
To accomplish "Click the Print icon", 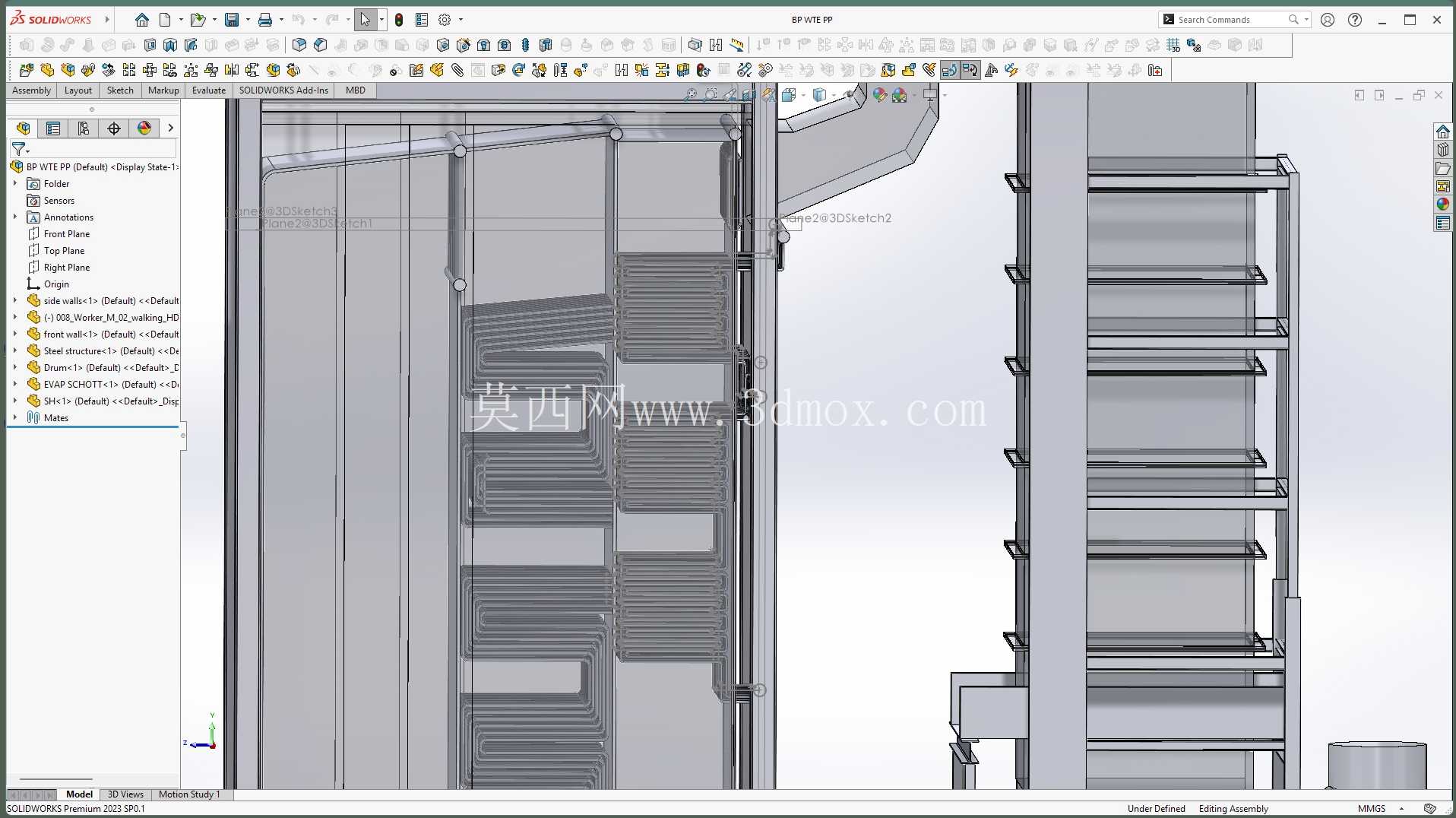I will (265, 20).
